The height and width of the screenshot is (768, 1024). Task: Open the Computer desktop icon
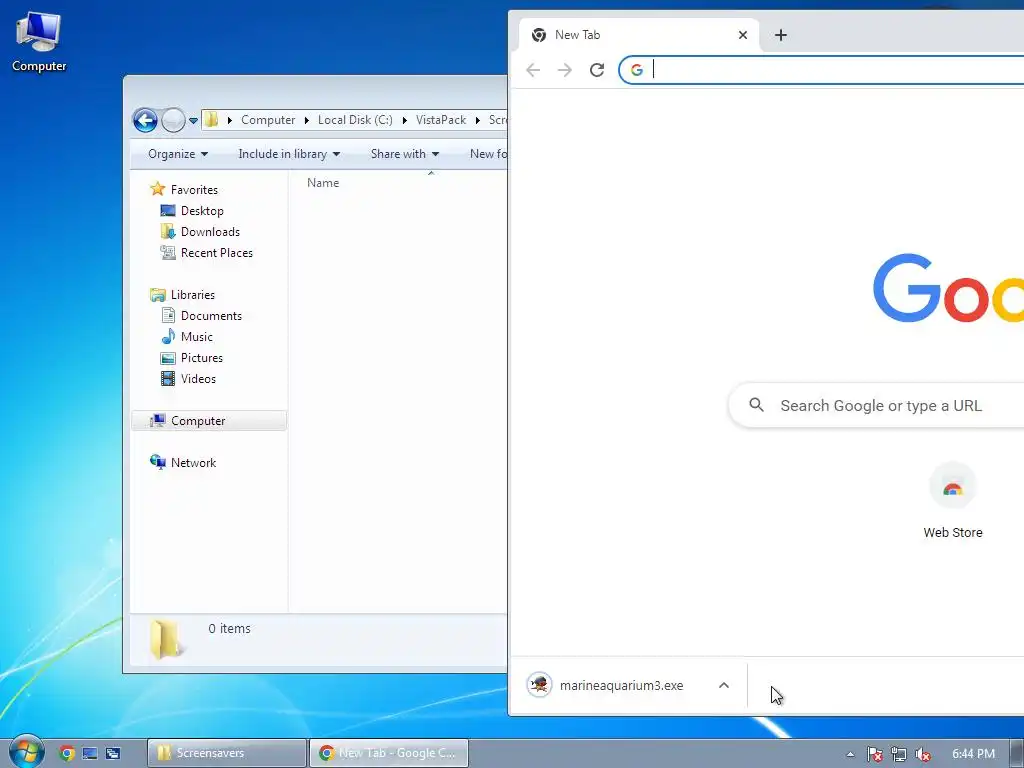39,42
